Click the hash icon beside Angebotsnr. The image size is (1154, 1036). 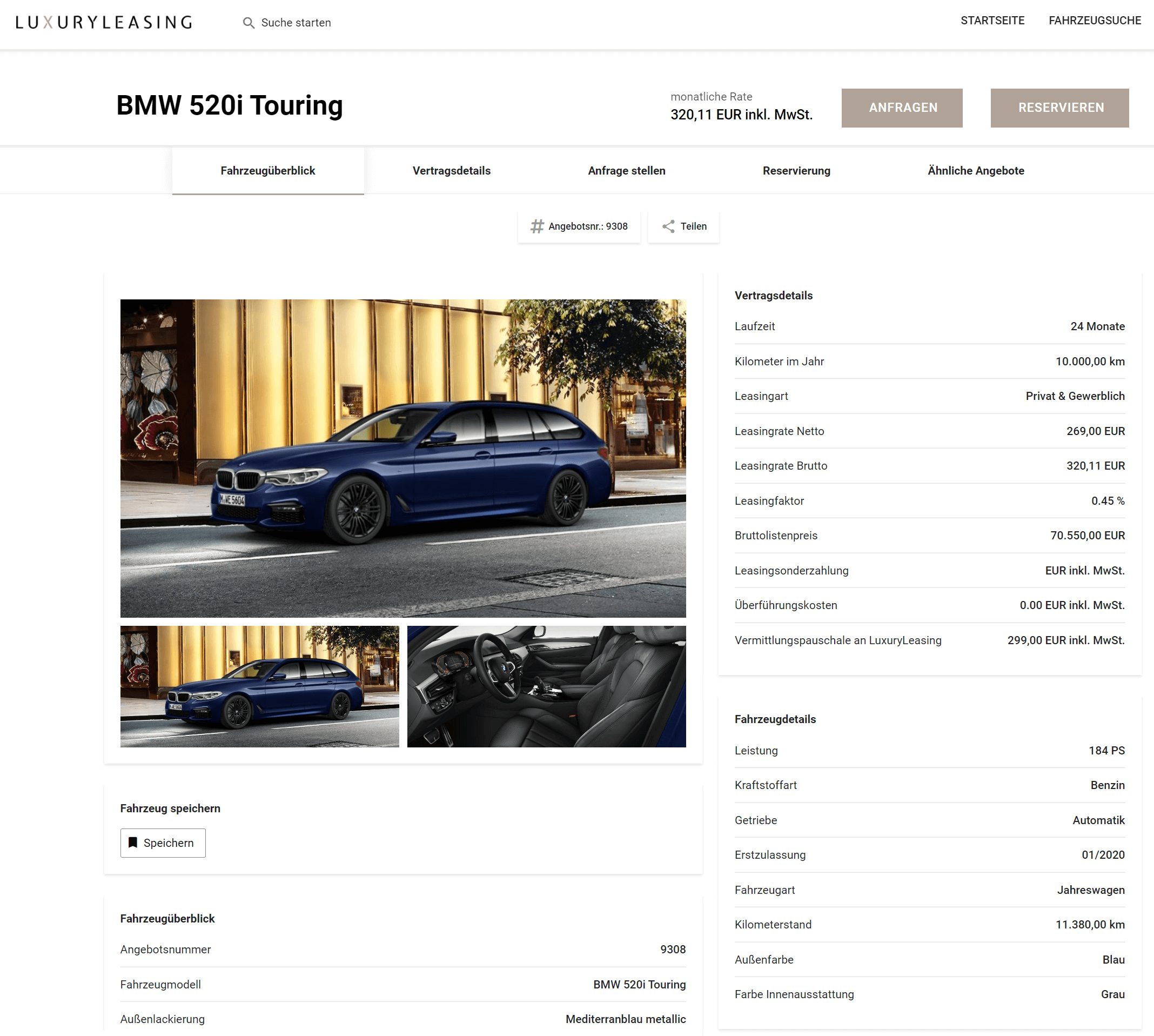(x=536, y=226)
